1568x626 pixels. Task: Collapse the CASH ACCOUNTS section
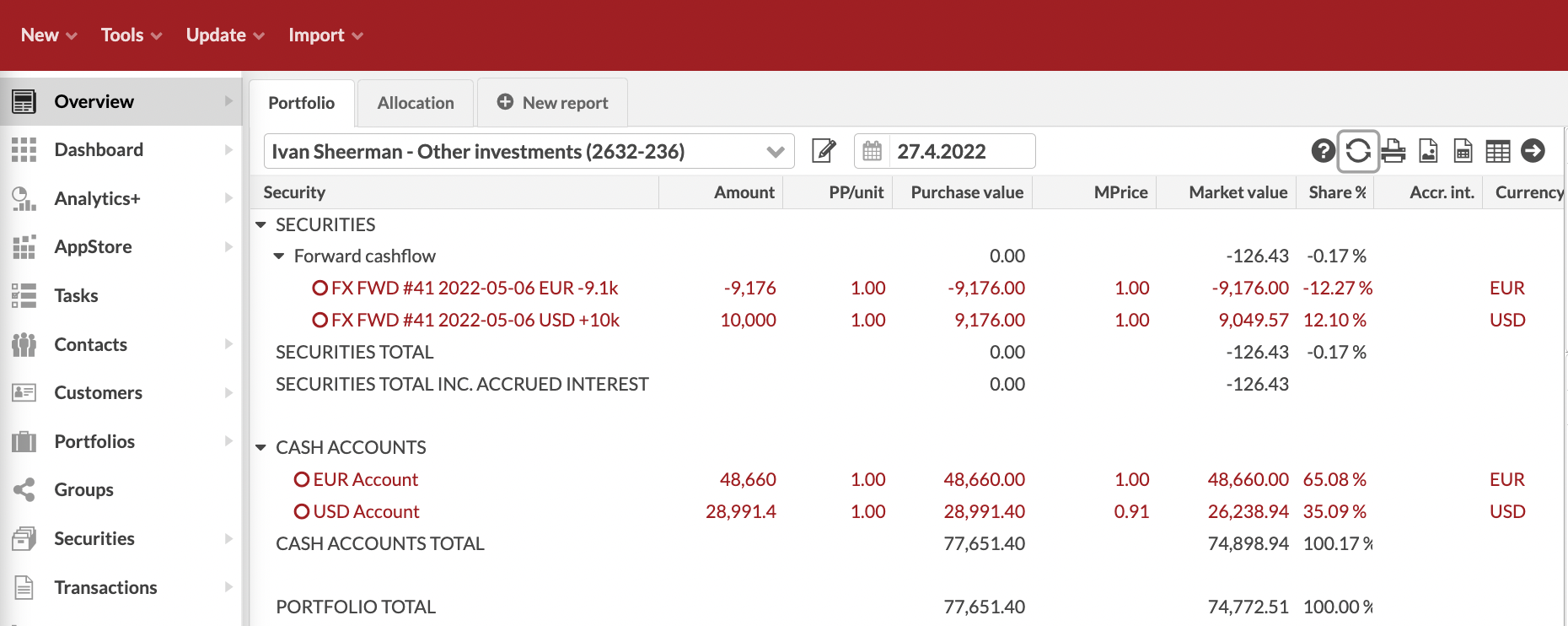point(260,447)
